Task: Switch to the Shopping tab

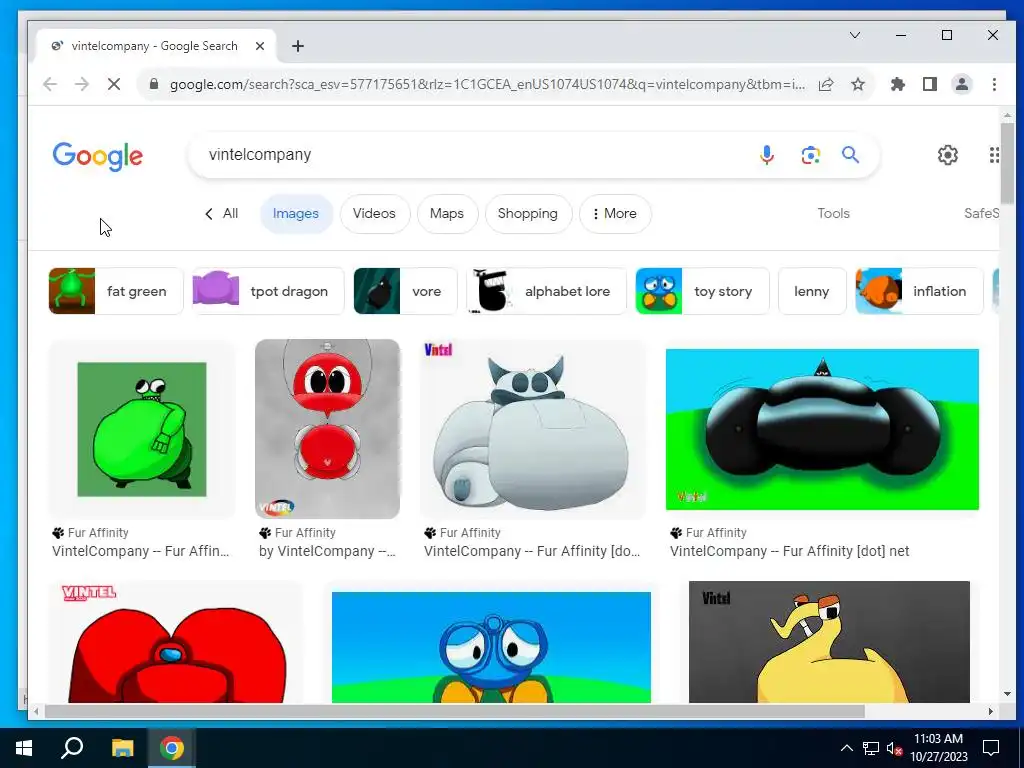Action: (528, 214)
